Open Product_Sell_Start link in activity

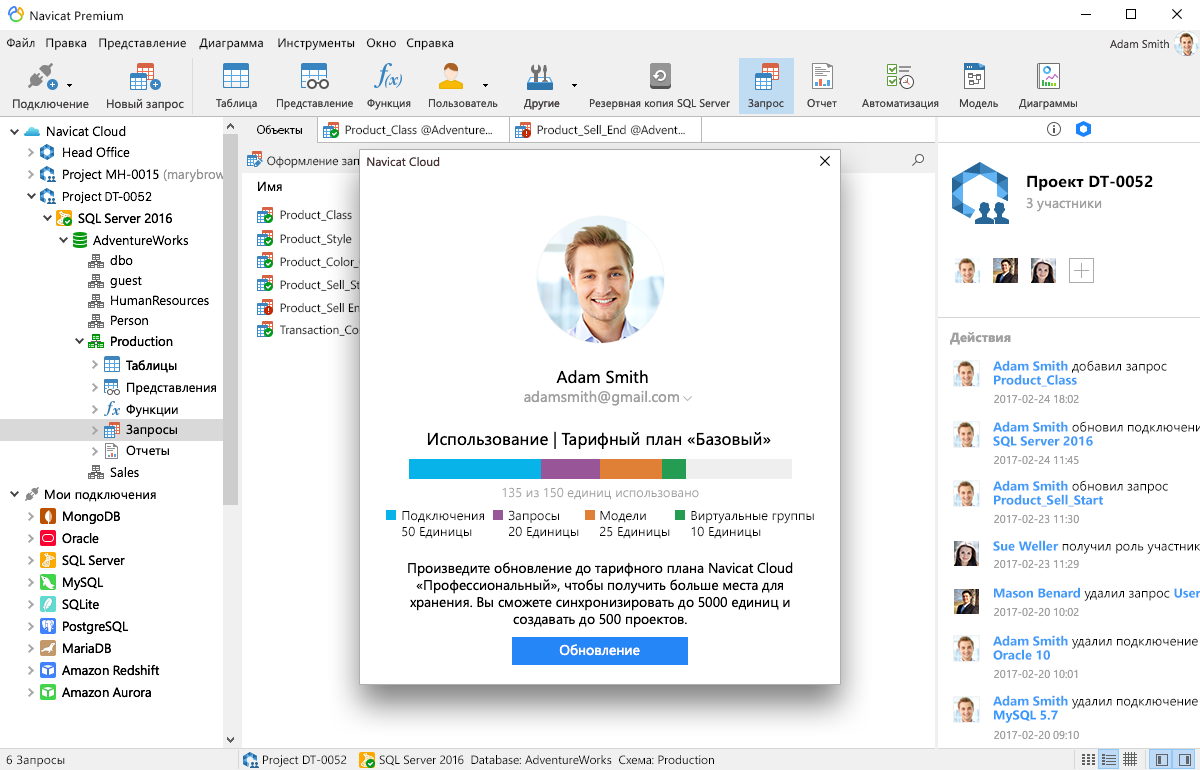(1048, 500)
